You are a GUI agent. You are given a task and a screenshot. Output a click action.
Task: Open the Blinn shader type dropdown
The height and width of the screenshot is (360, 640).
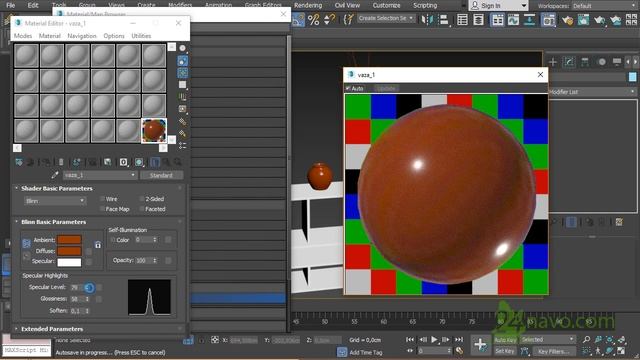tap(55, 201)
